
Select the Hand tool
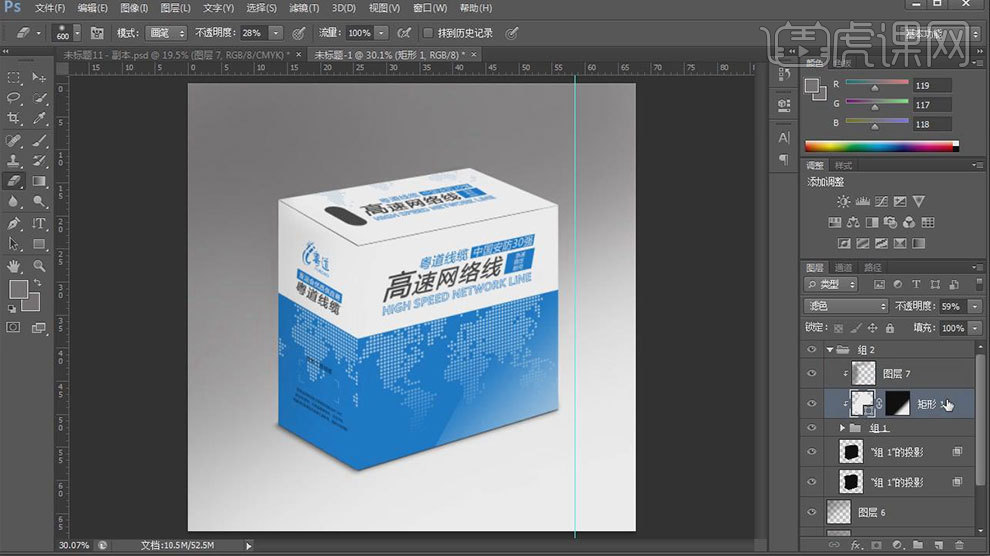(13, 266)
